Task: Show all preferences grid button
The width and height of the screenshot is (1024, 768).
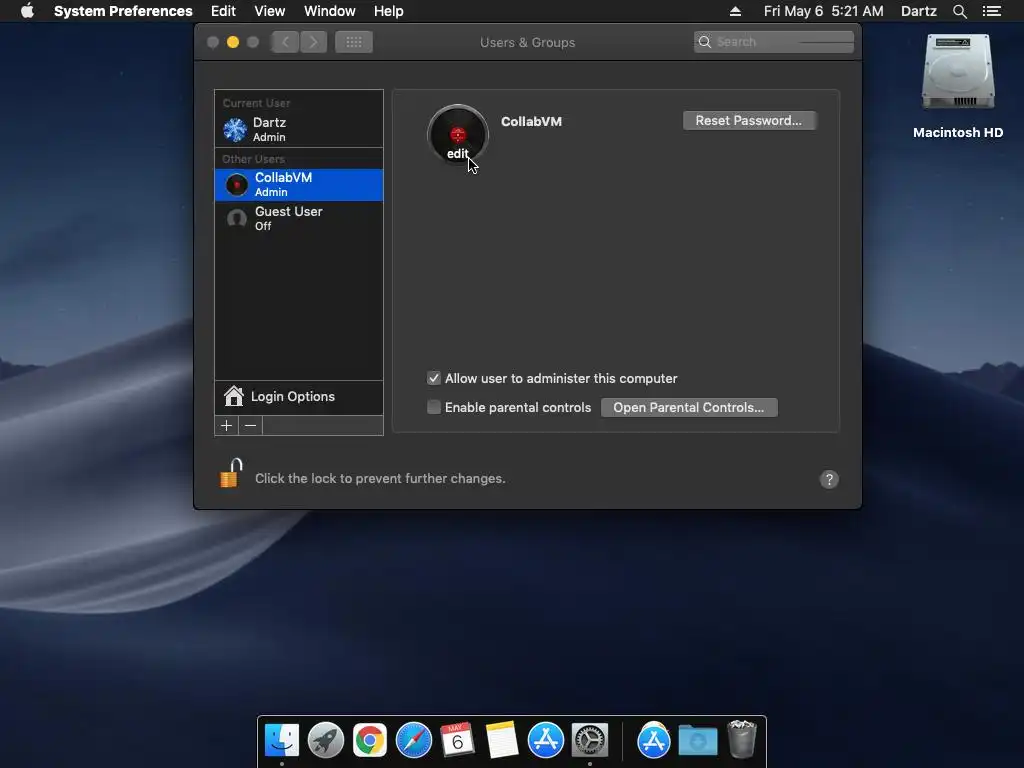Action: [x=354, y=42]
